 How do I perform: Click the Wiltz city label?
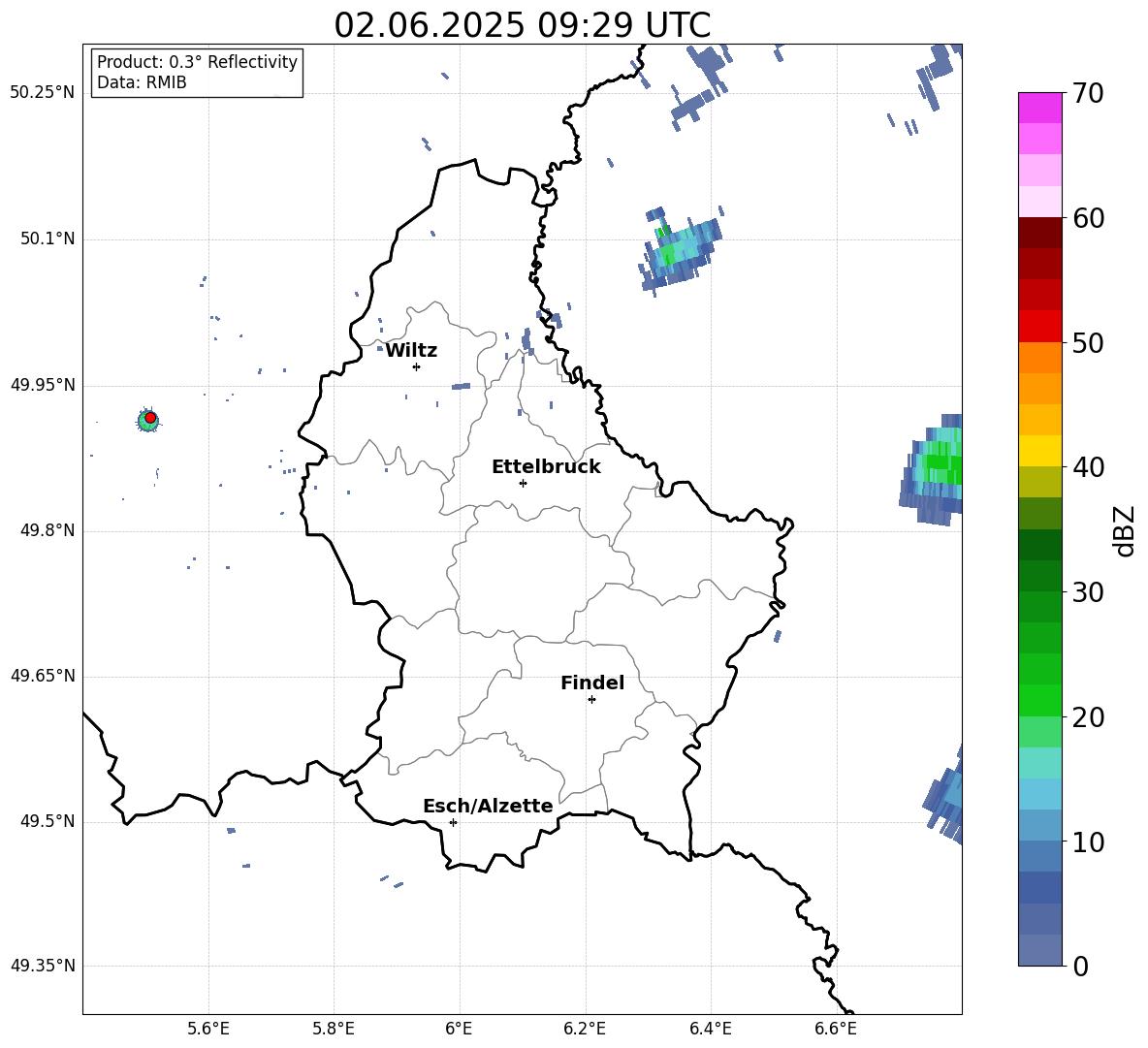(x=411, y=351)
